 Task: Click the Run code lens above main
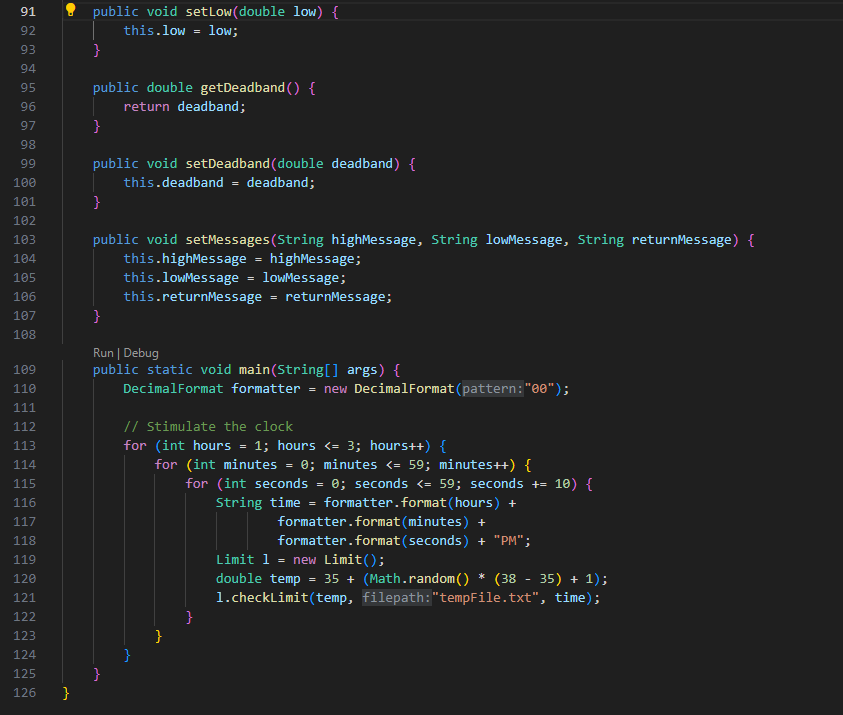(x=103, y=352)
